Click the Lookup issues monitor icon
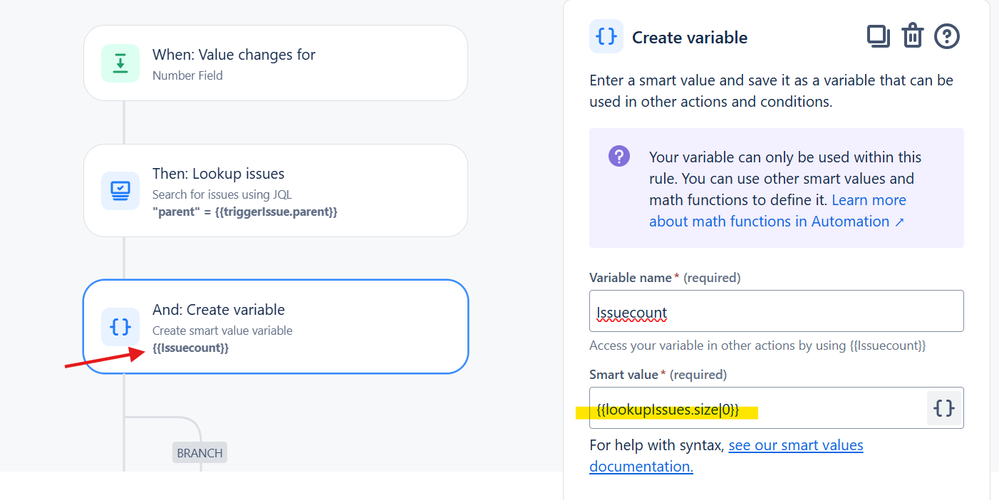The image size is (999, 500). coord(120,190)
